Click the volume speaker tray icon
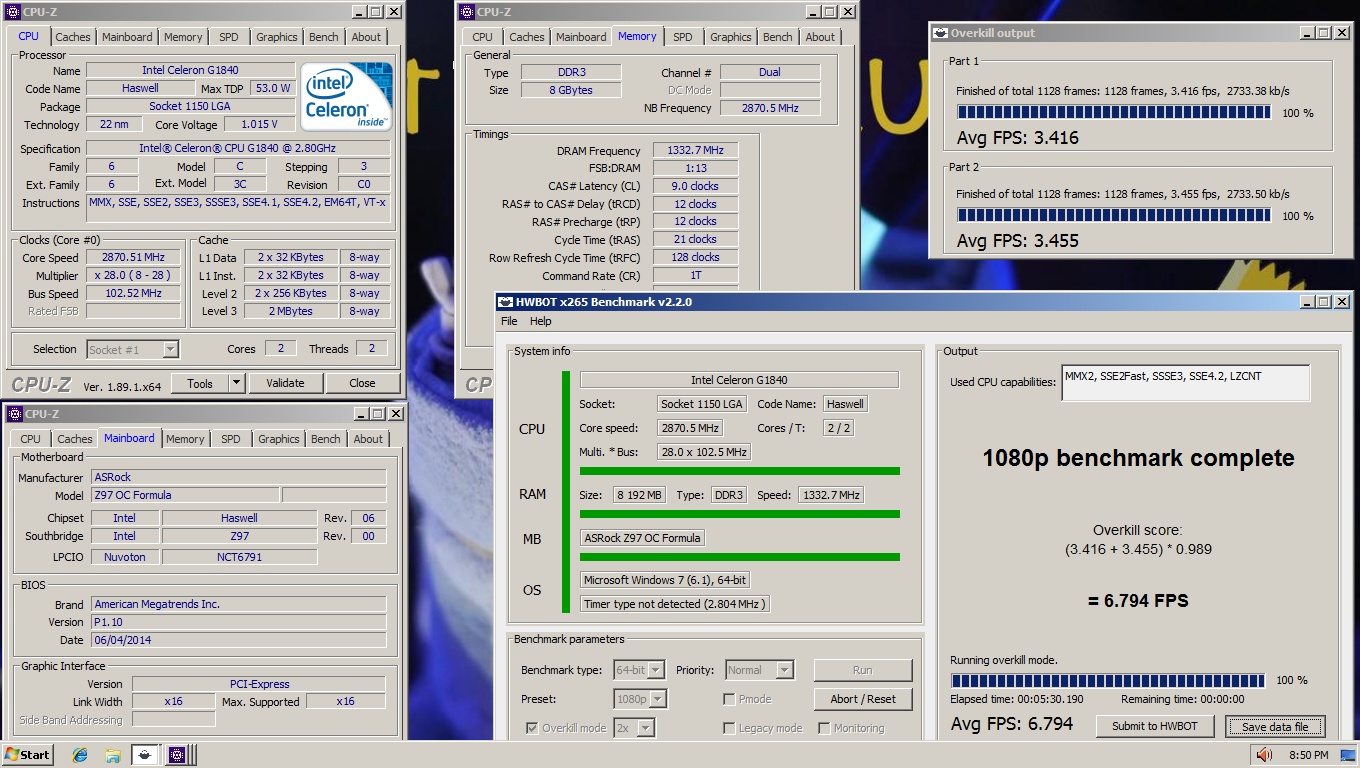The image size is (1360, 768). coord(1264,754)
